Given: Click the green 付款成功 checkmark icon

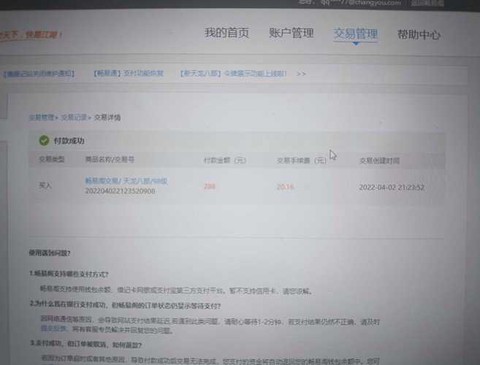Looking at the screenshot, I should coord(44,140).
